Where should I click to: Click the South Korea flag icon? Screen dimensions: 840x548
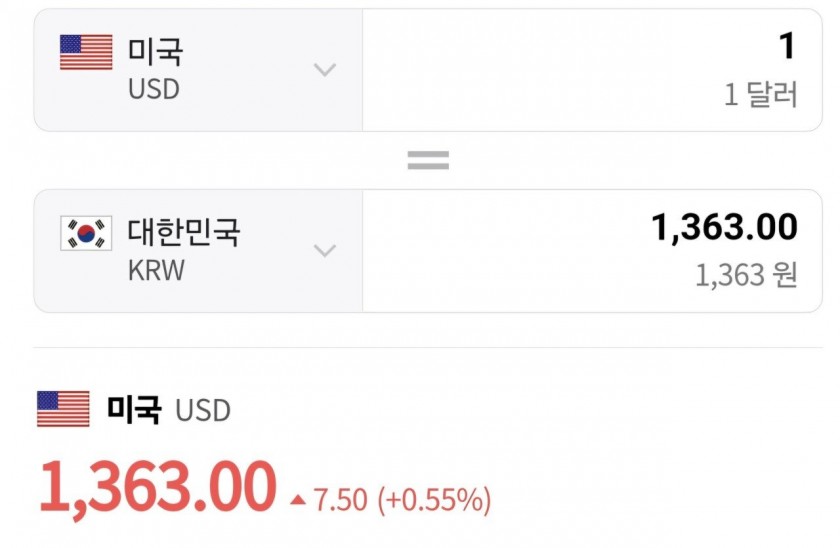pyautogui.click(x=86, y=233)
